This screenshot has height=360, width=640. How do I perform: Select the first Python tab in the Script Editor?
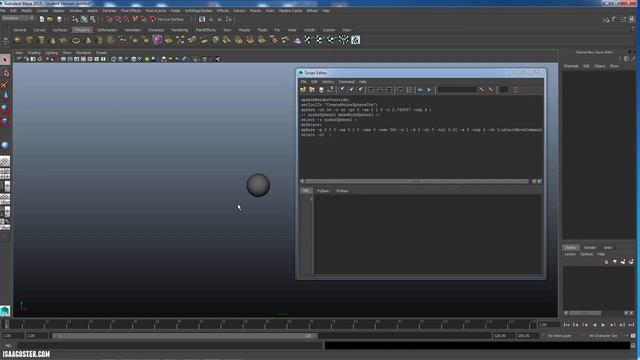coord(323,191)
